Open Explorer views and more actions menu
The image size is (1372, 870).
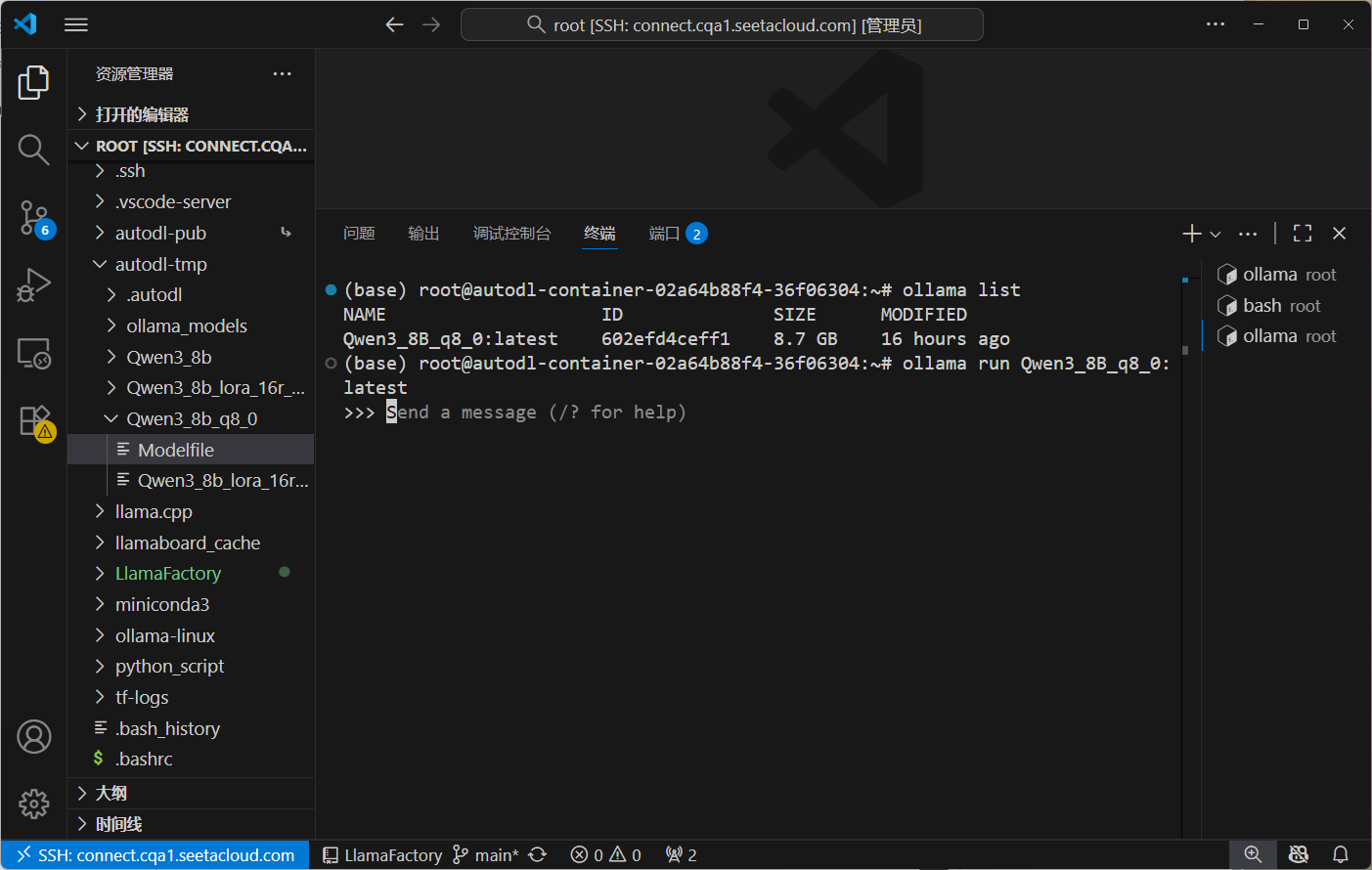[283, 74]
